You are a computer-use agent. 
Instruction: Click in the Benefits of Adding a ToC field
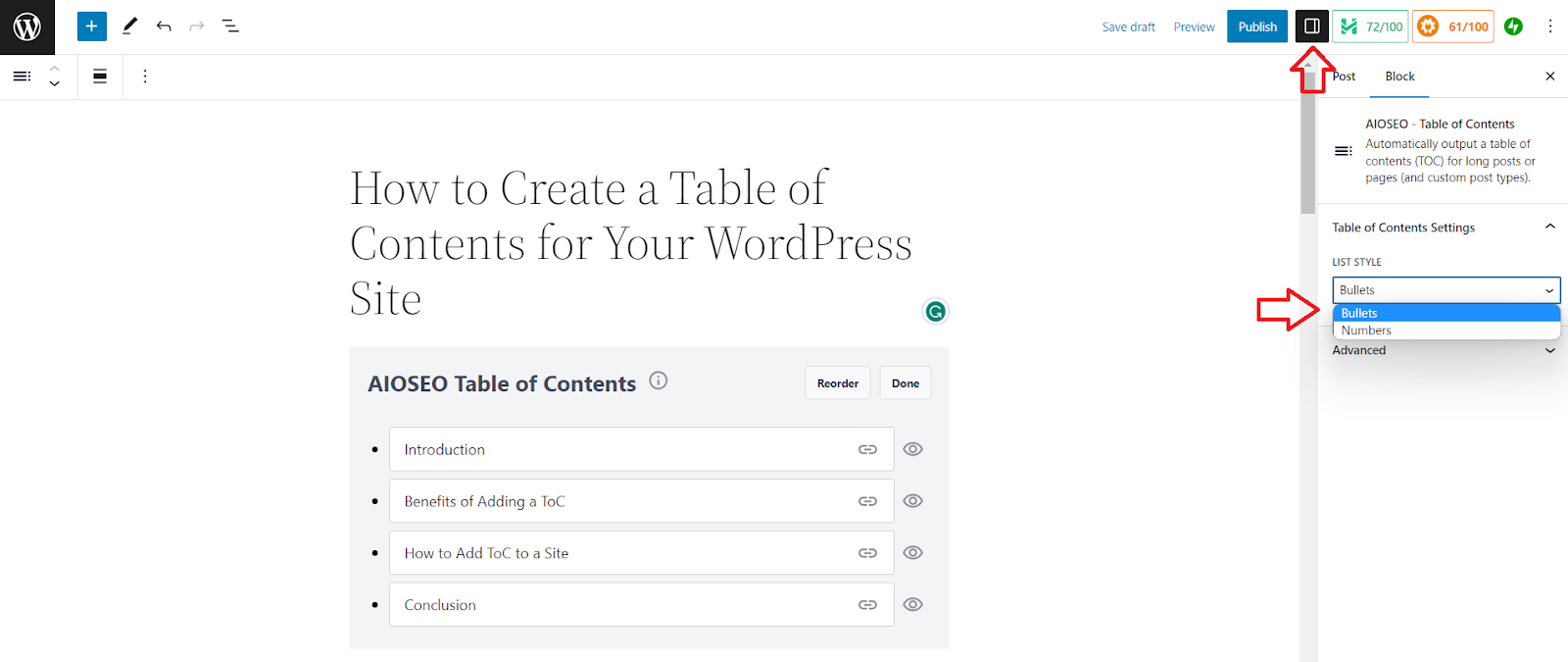coord(642,501)
